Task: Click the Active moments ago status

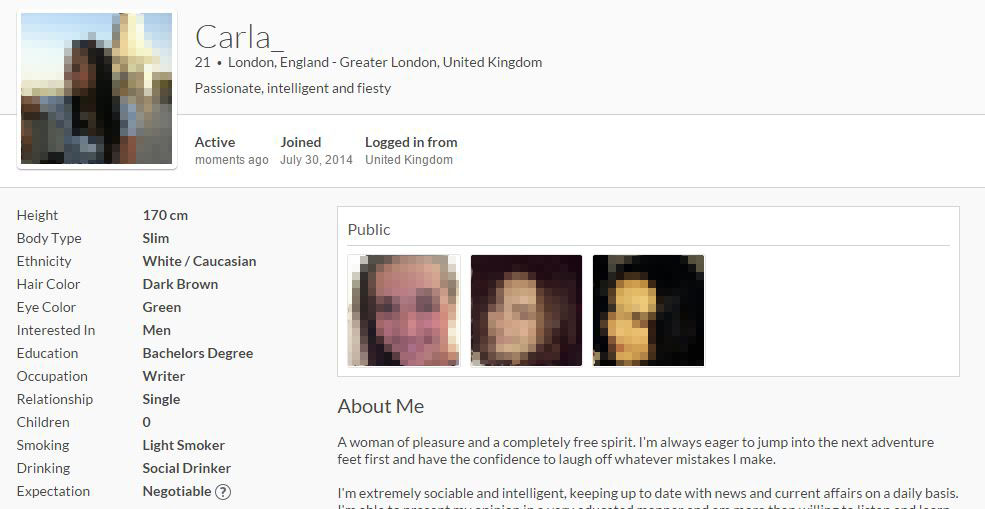Action: pos(231,151)
